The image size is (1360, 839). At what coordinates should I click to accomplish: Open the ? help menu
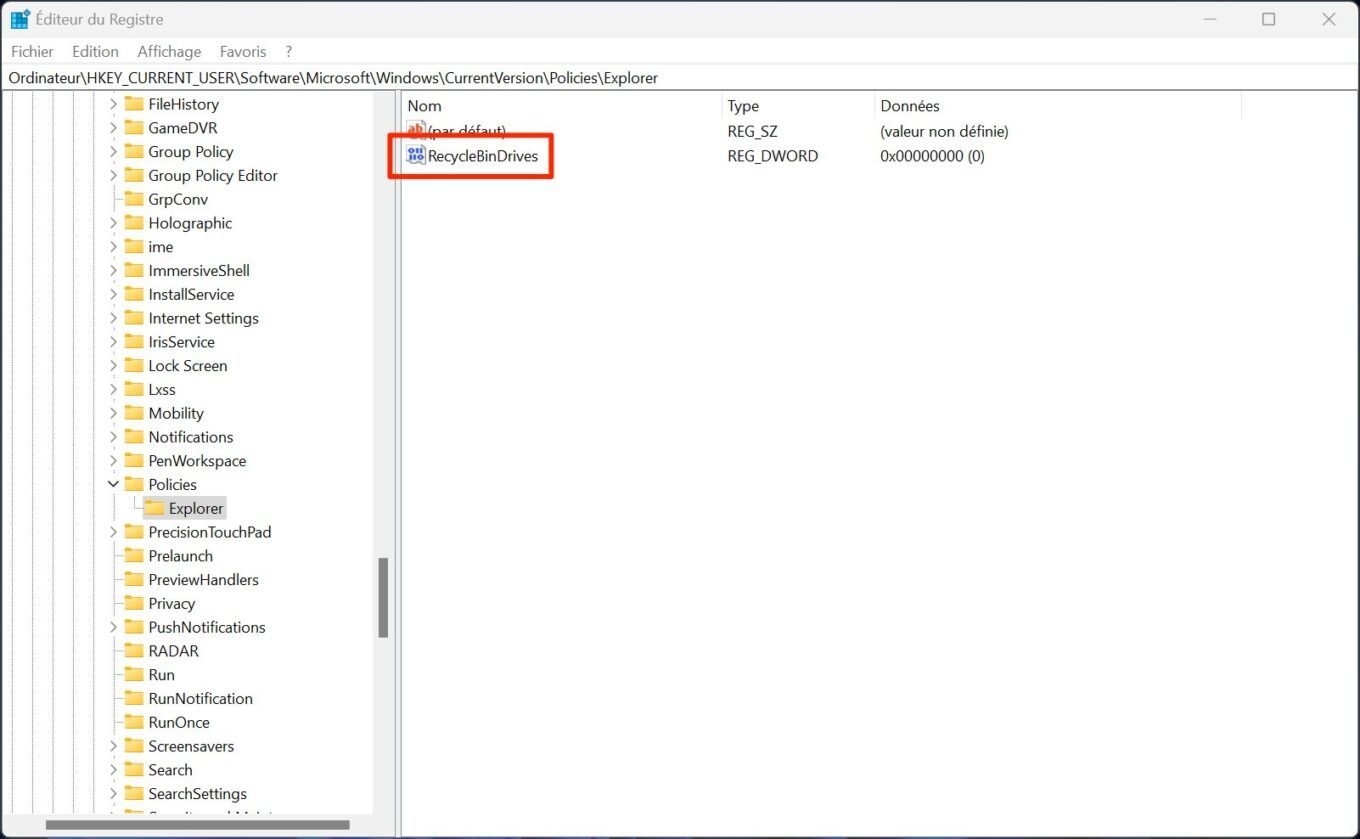[x=288, y=51]
